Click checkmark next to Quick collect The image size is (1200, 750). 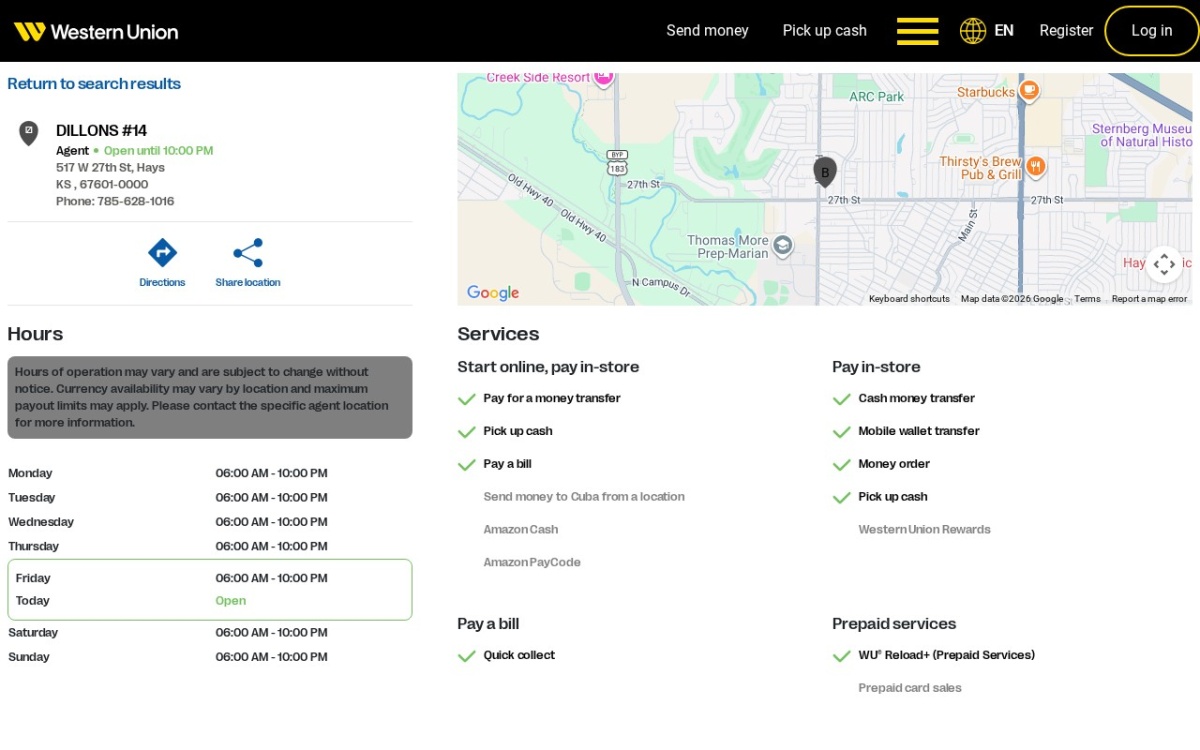[x=466, y=656]
